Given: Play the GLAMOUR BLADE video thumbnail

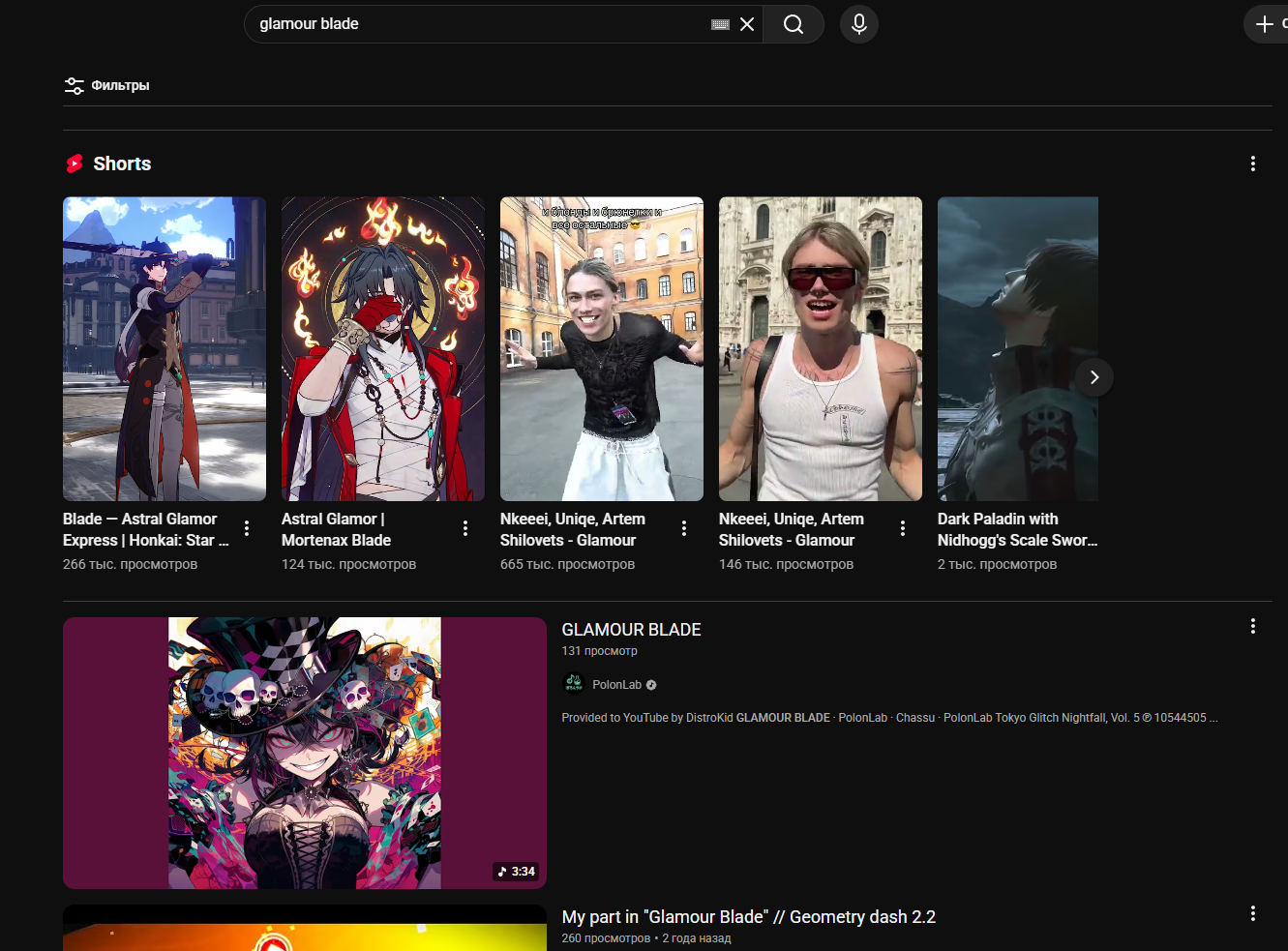Looking at the screenshot, I should (305, 753).
